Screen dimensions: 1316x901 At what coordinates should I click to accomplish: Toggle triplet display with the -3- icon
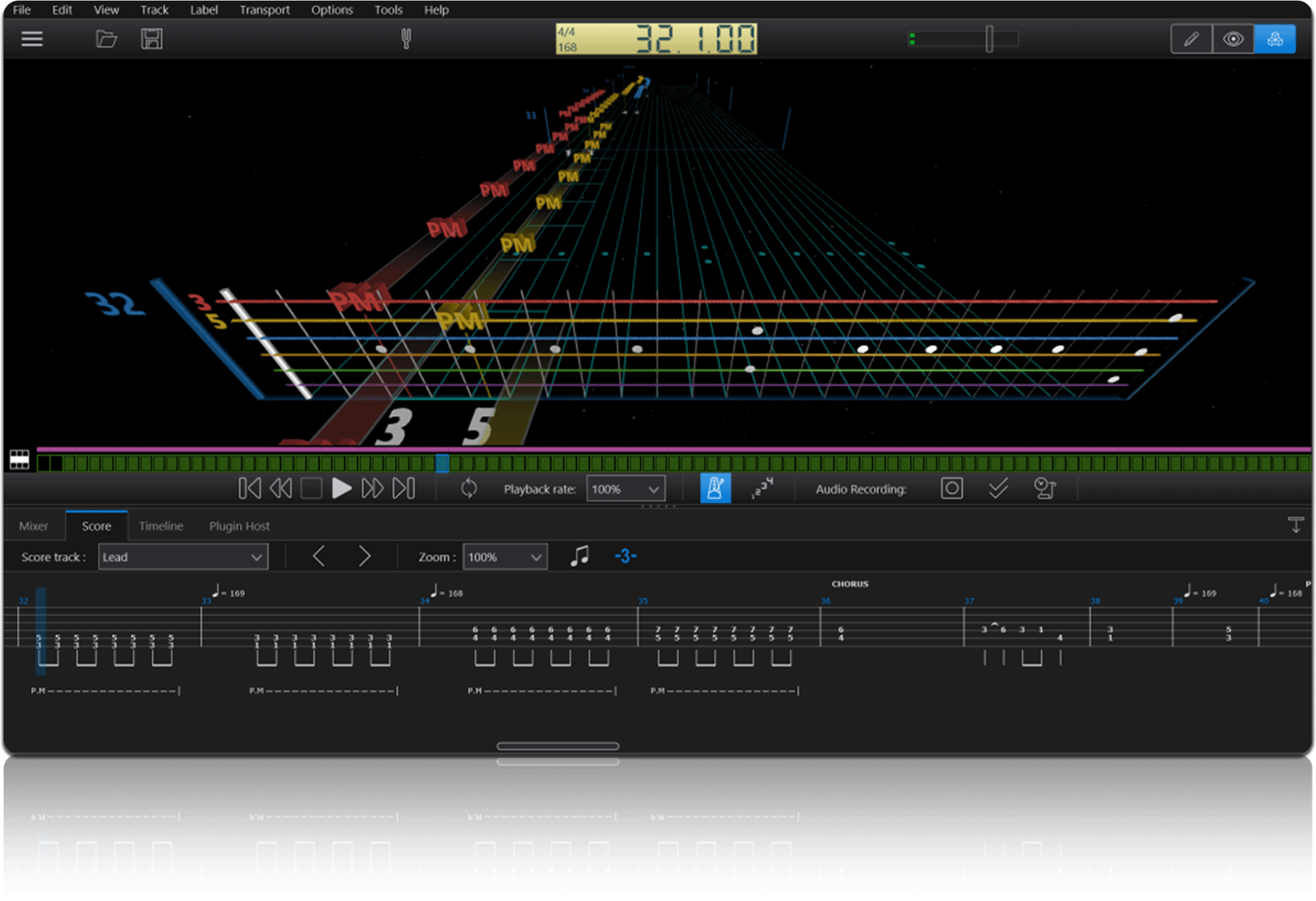point(625,556)
